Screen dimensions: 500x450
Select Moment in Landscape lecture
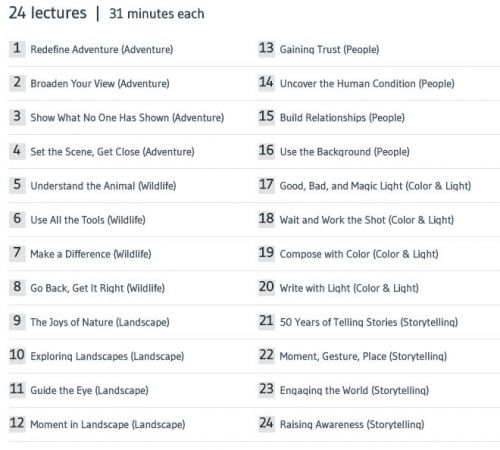pos(108,425)
